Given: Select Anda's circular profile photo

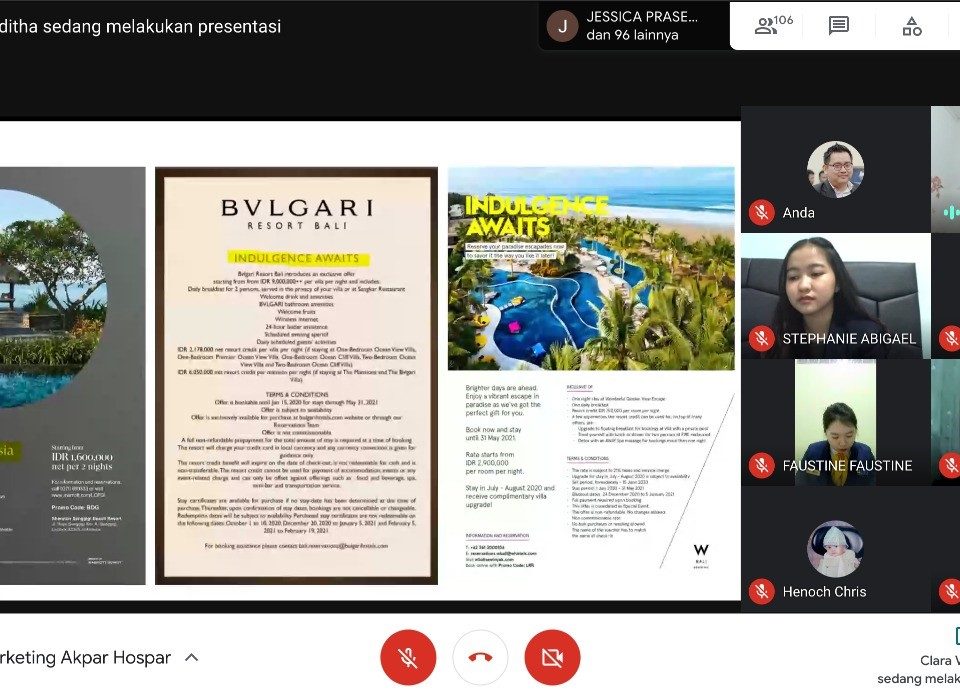Looking at the screenshot, I should (835, 169).
